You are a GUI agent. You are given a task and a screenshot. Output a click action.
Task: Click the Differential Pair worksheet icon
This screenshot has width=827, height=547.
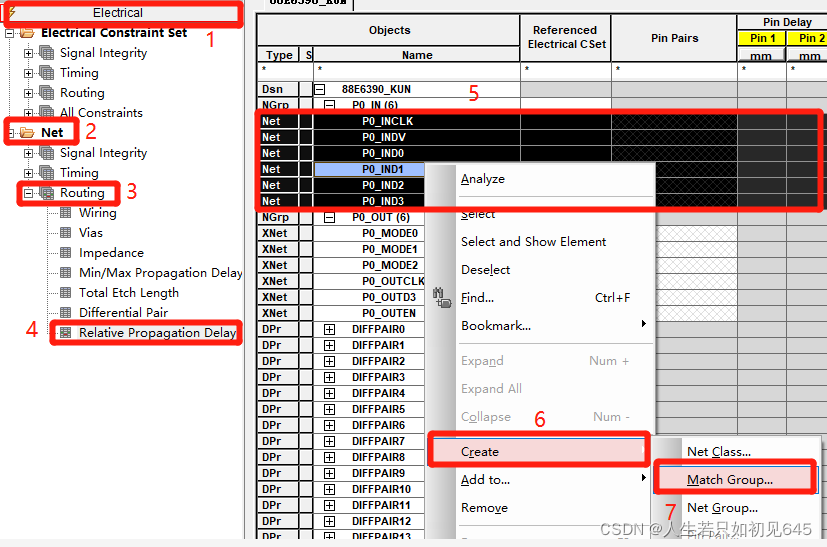pos(66,313)
